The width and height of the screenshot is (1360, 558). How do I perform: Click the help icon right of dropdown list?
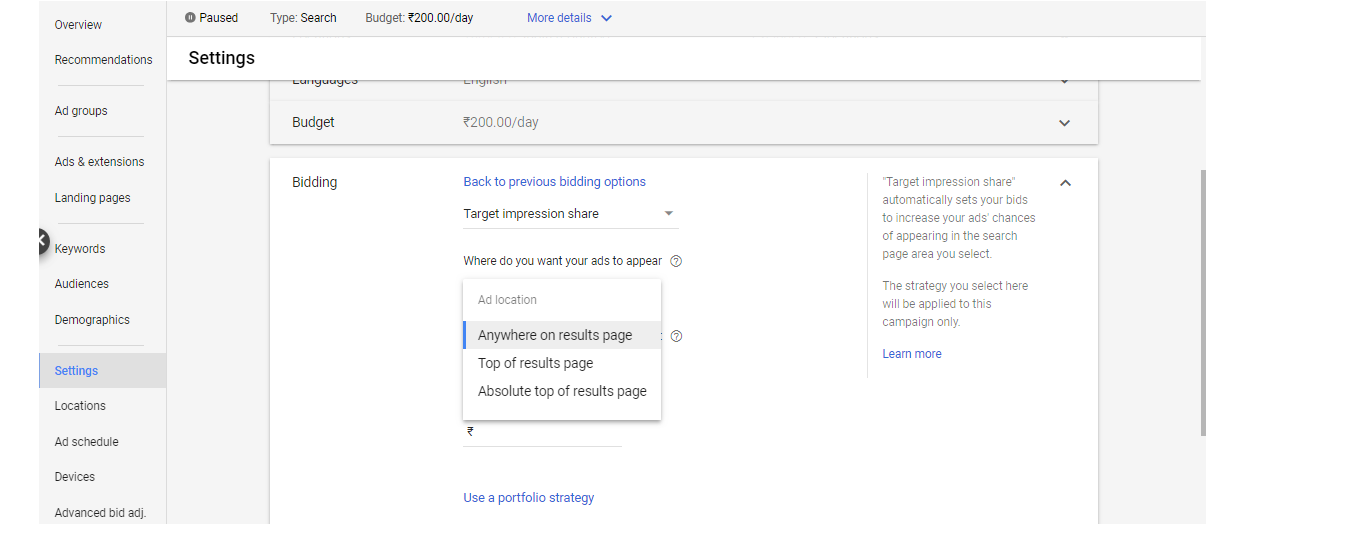(676, 336)
